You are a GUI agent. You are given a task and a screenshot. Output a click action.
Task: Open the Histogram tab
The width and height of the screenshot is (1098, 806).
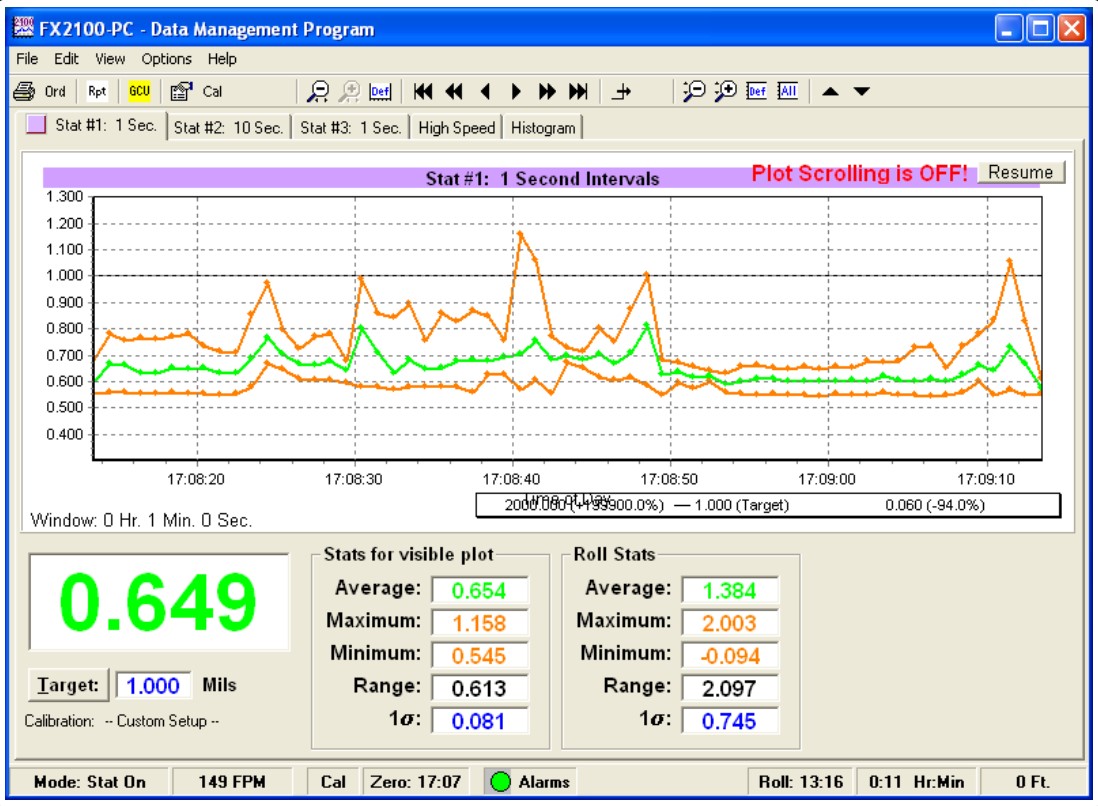tap(543, 128)
